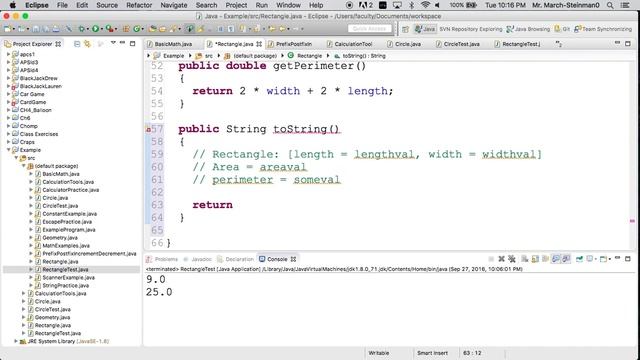Image resolution: width=640 pixels, height=360 pixels.
Task: Maximize the Project Explorer panel
Action: (132, 43)
